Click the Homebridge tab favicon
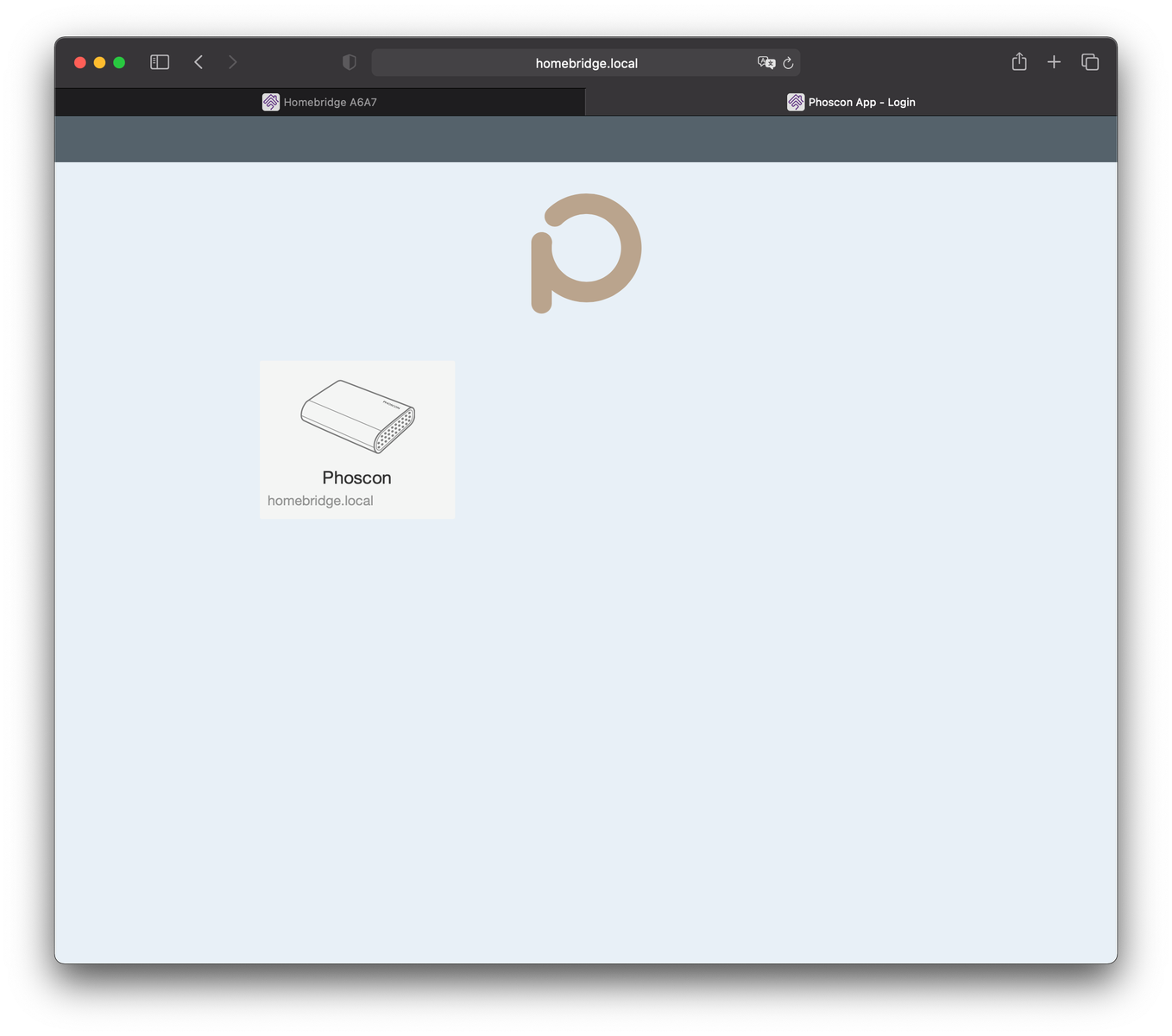 (271, 102)
